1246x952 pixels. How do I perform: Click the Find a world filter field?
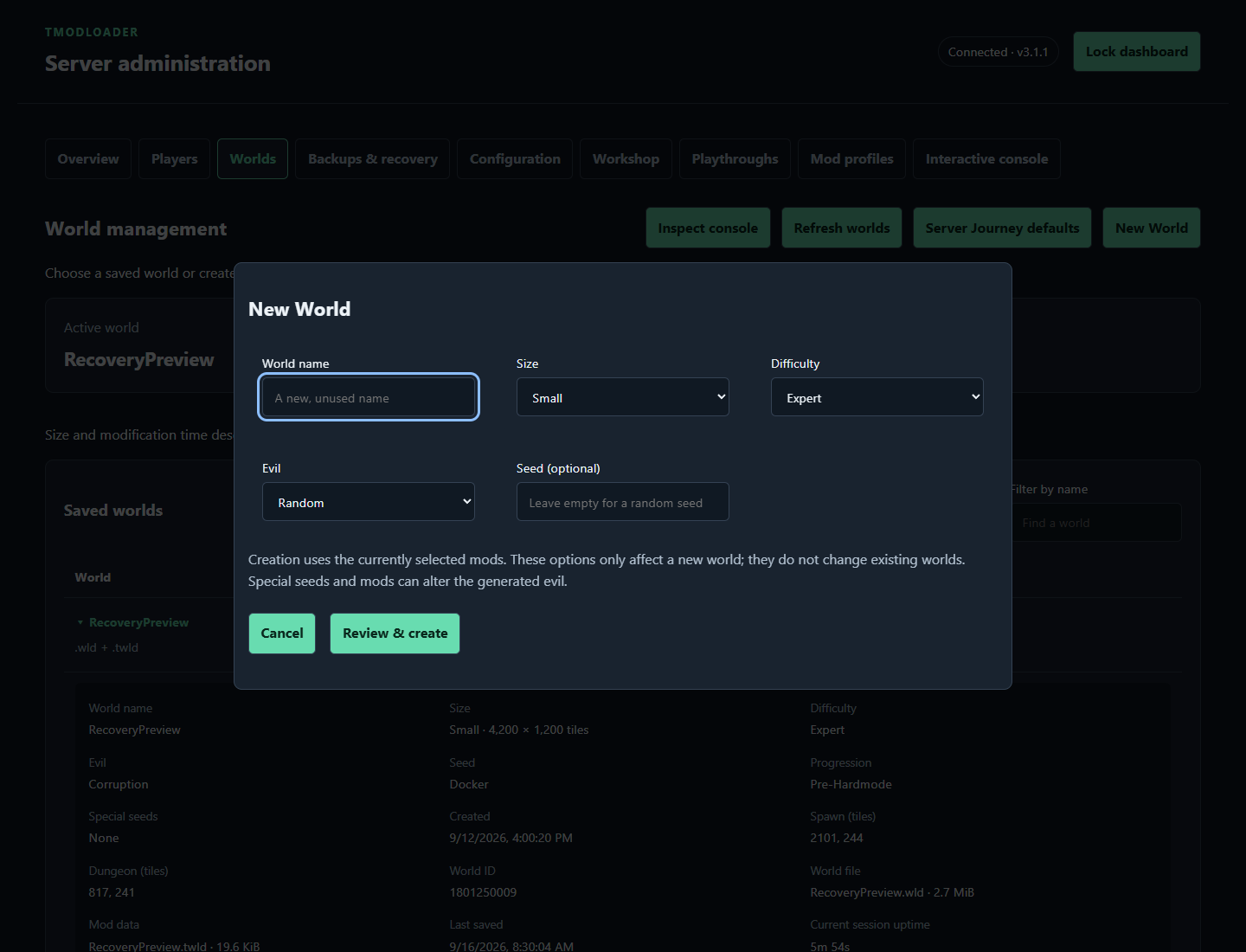click(x=1095, y=523)
